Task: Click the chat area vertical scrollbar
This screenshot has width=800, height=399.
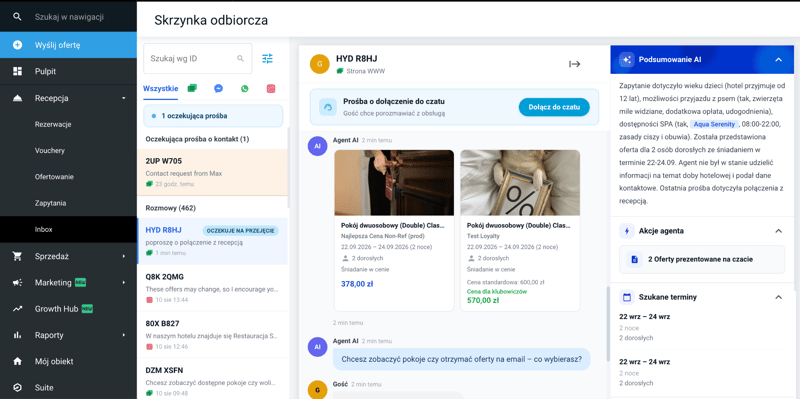Action: (x=607, y=324)
